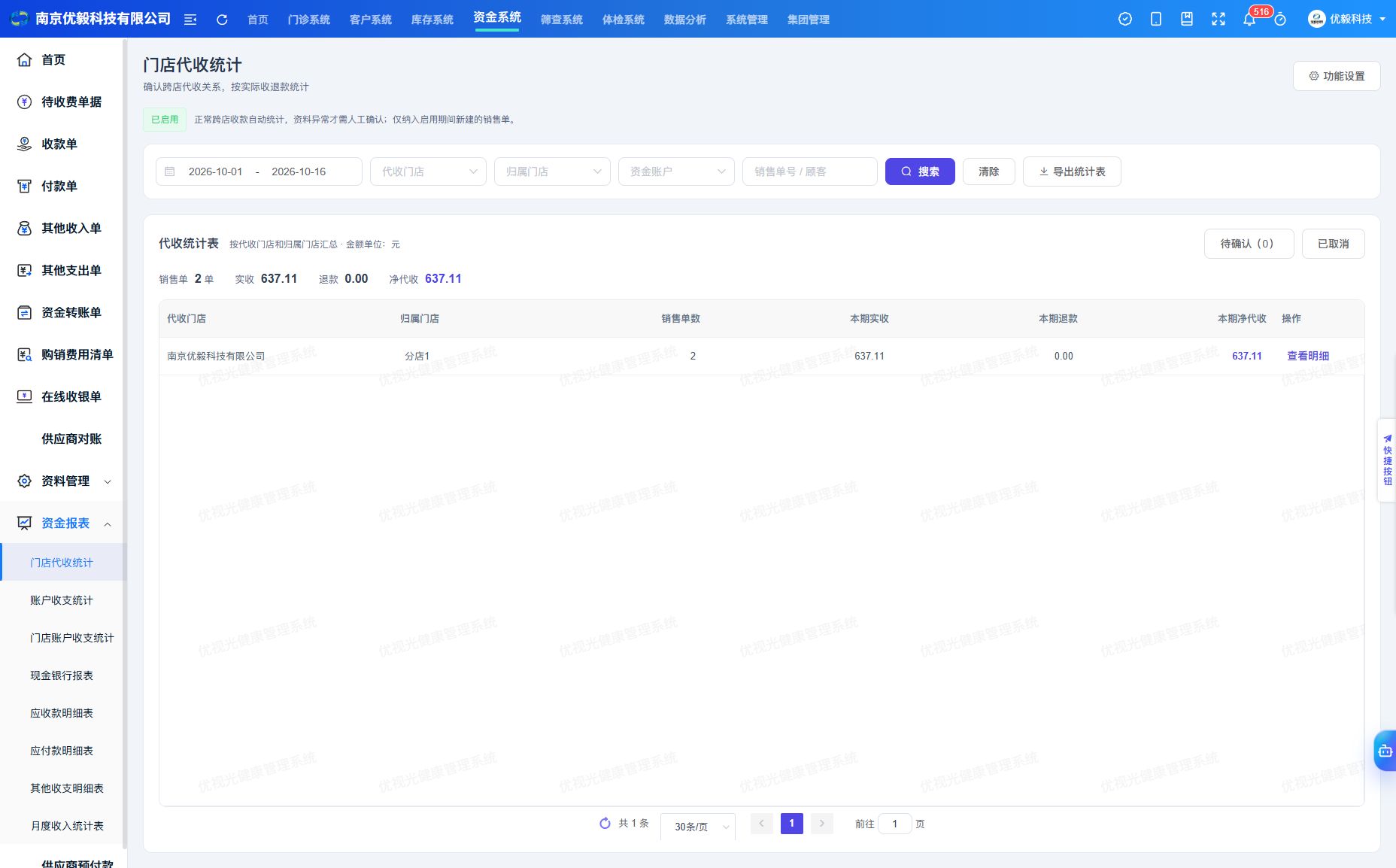The width and height of the screenshot is (1396, 868).
Task: Click 导出统计表 export button
Action: [1072, 171]
